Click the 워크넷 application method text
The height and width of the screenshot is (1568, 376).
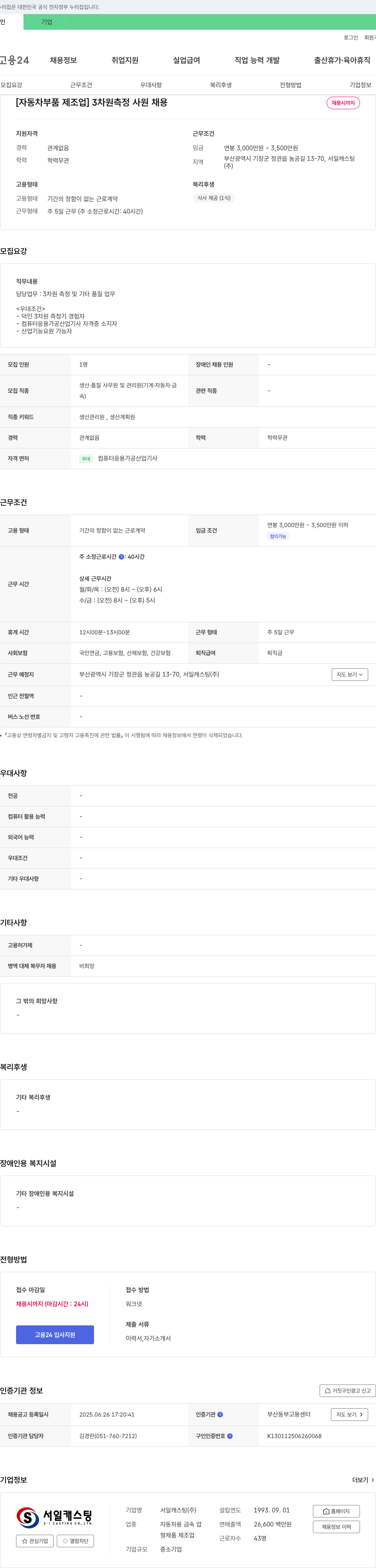click(x=134, y=1304)
